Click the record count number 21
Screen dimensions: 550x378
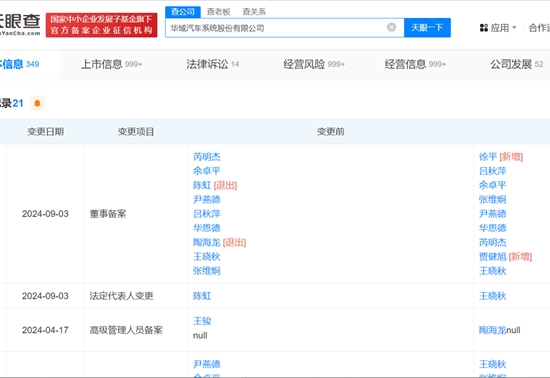click(x=18, y=103)
